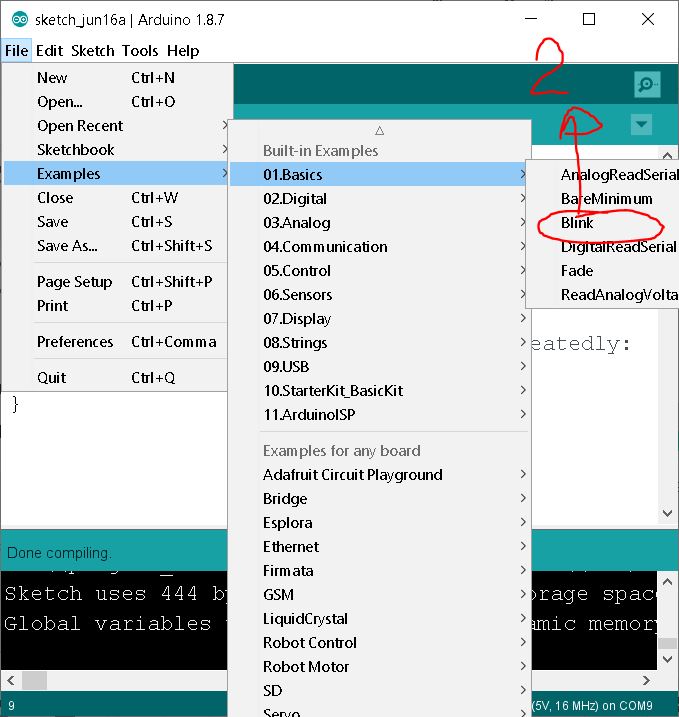Open the Edit menu
This screenshot has width=679, height=717.
click(x=49, y=51)
